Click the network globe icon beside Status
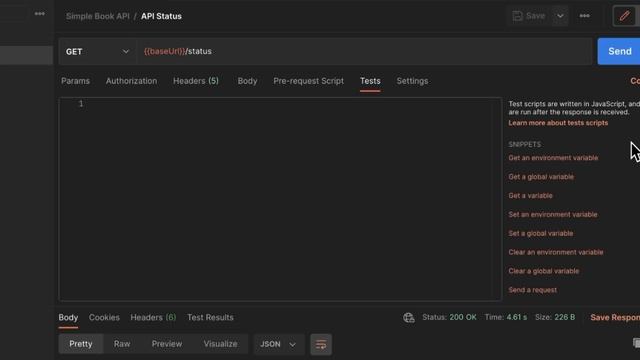Screen dimensions: 640x360 [409, 318]
